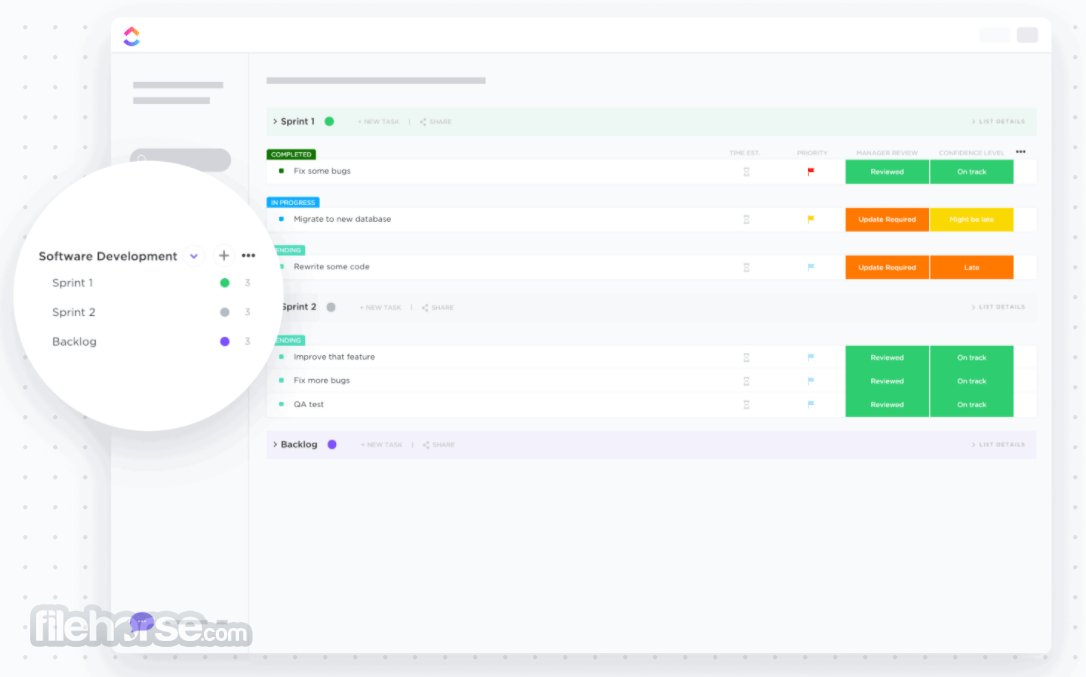Open task QA test
This screenshot has height=677, width=1086.
coord(308,404)
